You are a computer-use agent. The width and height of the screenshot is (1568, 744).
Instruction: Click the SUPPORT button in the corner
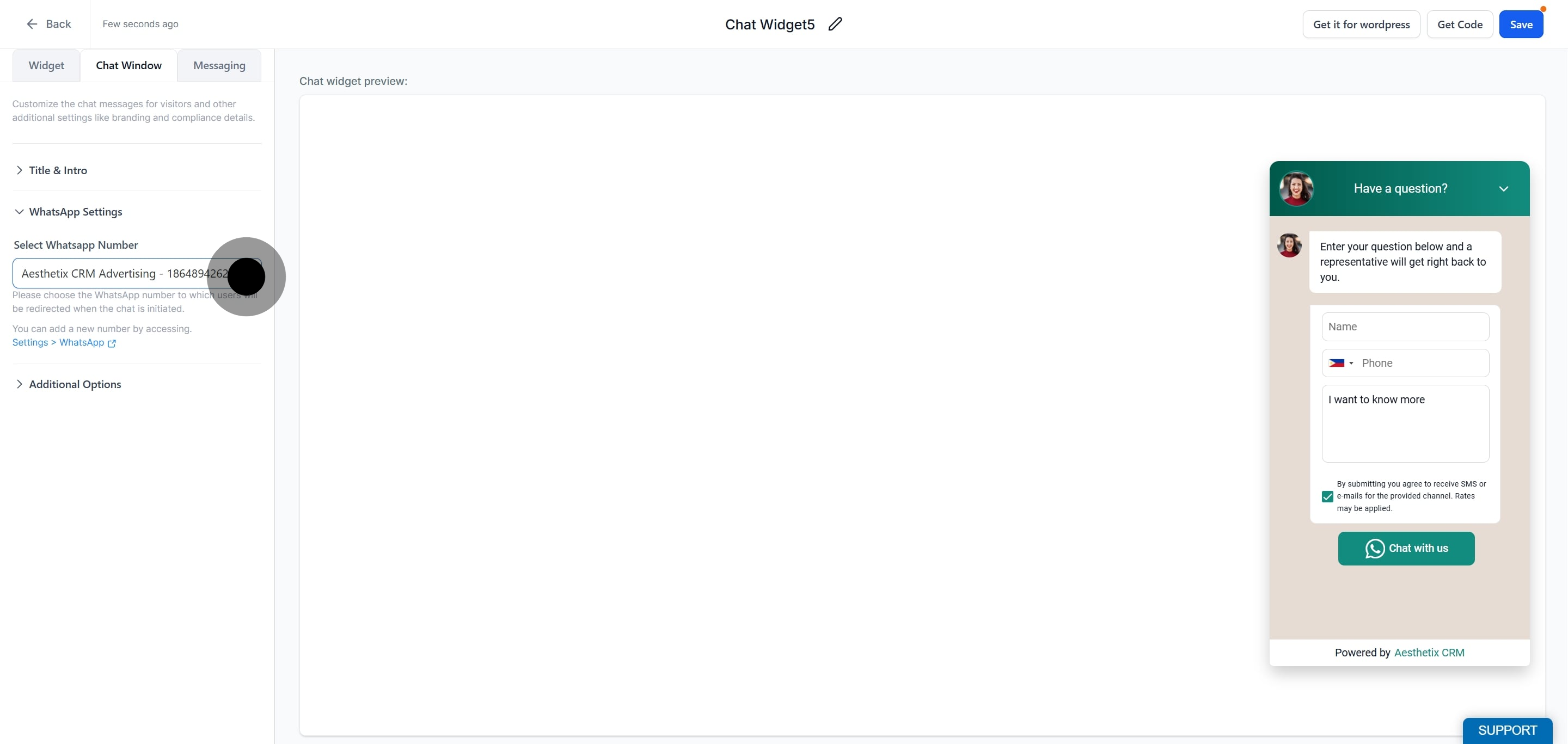[x=1507, y=730]
